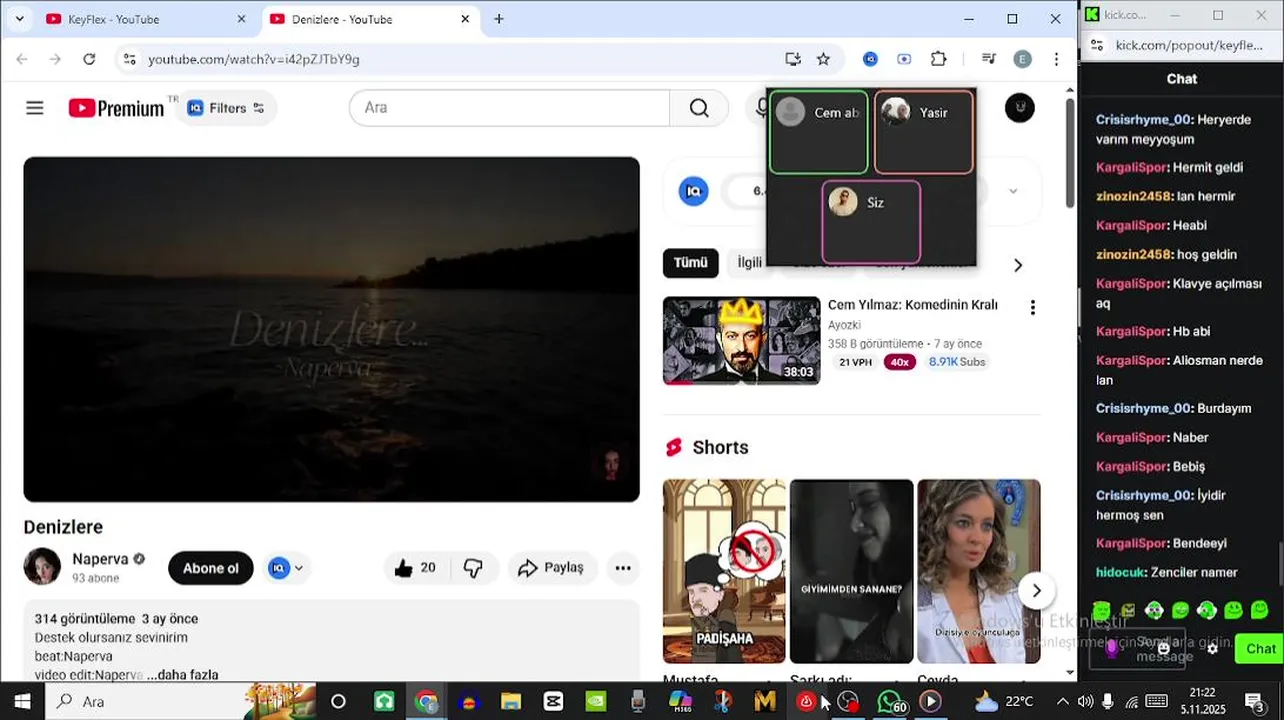The height and width of the screenshot is (720, 1284).
Task: Install app icon in address bar
Action: (793, 59)
